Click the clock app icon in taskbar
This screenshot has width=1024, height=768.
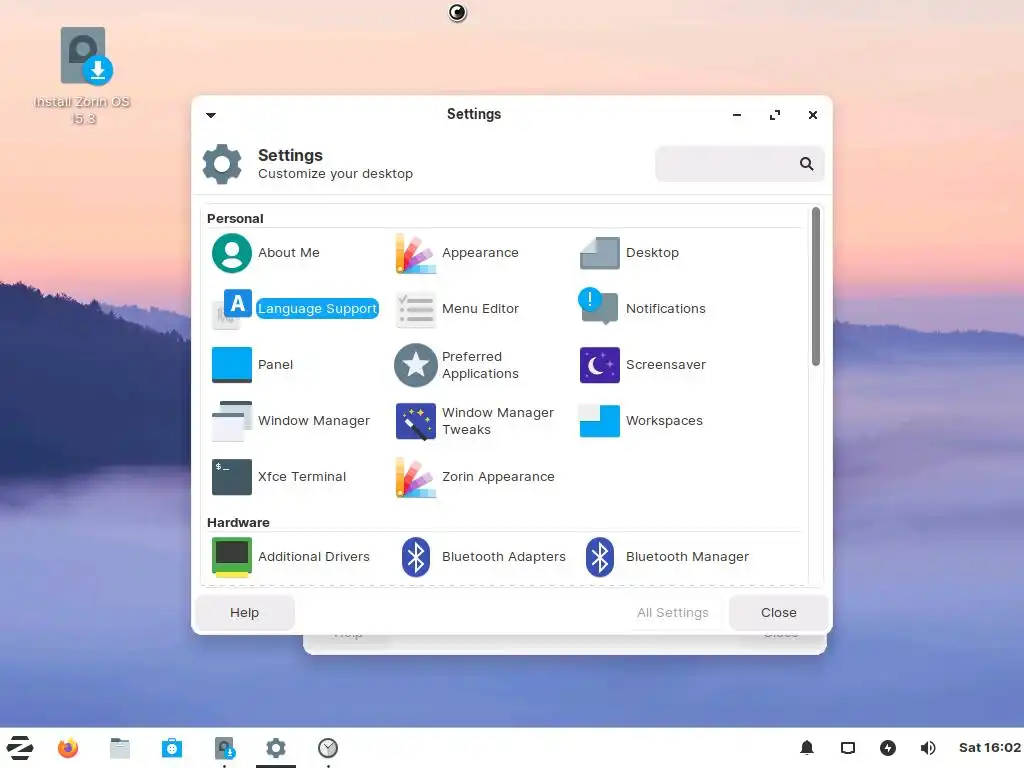click(328, 748)
